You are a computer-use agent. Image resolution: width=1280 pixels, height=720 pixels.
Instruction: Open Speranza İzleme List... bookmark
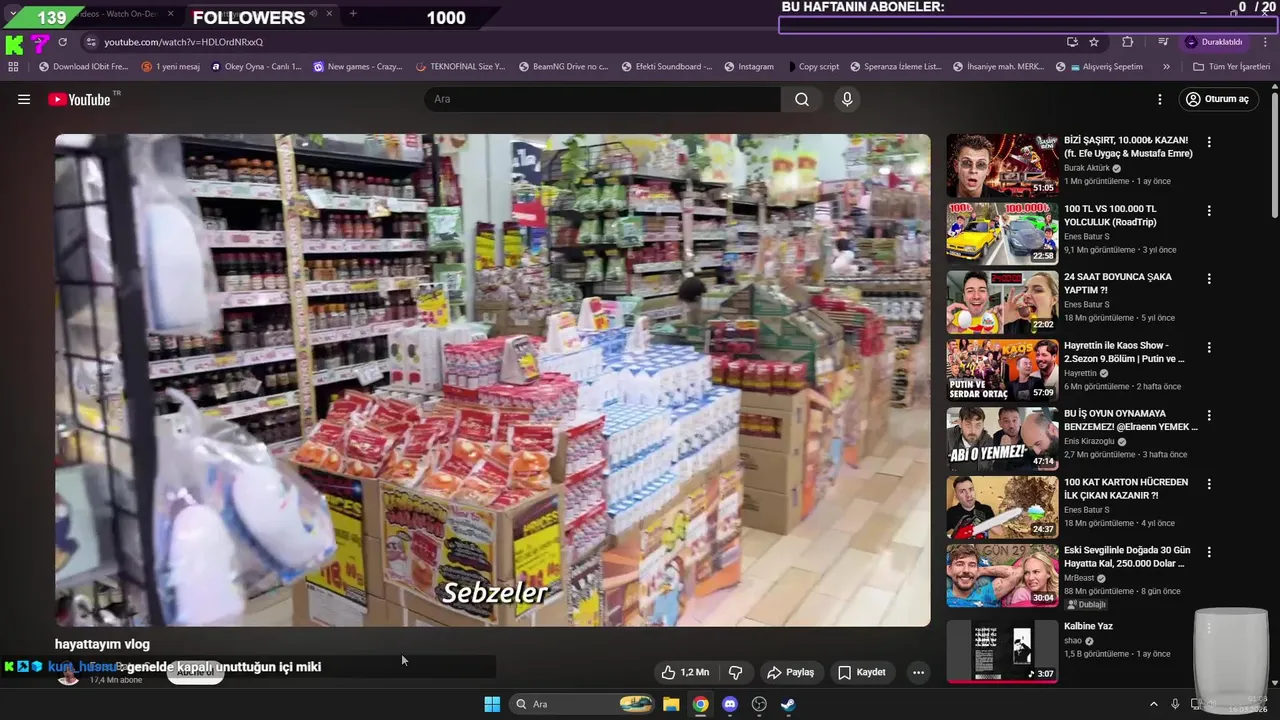pos(896,67)
